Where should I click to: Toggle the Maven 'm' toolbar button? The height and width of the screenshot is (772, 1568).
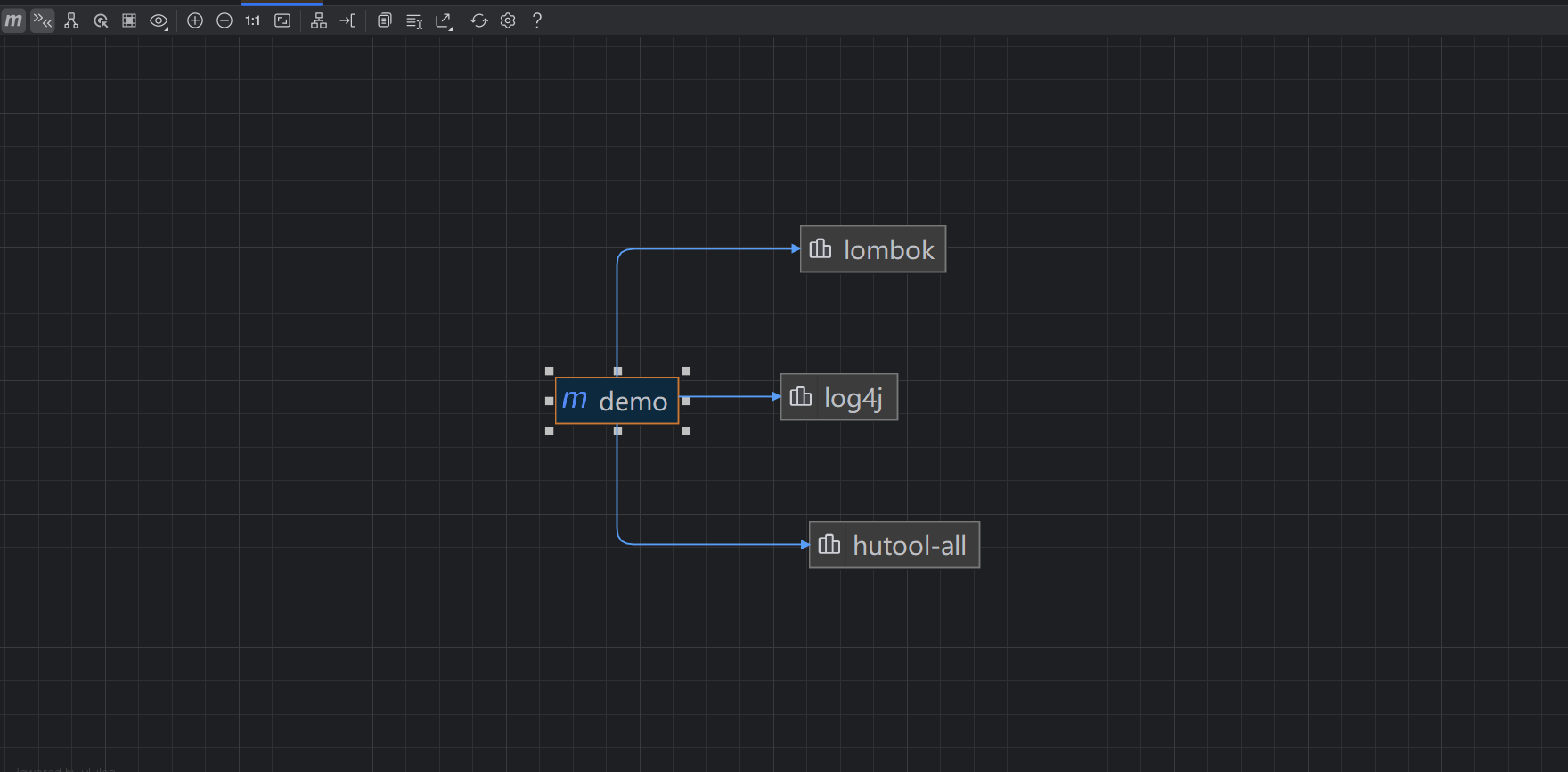click(x=13, y=20)
